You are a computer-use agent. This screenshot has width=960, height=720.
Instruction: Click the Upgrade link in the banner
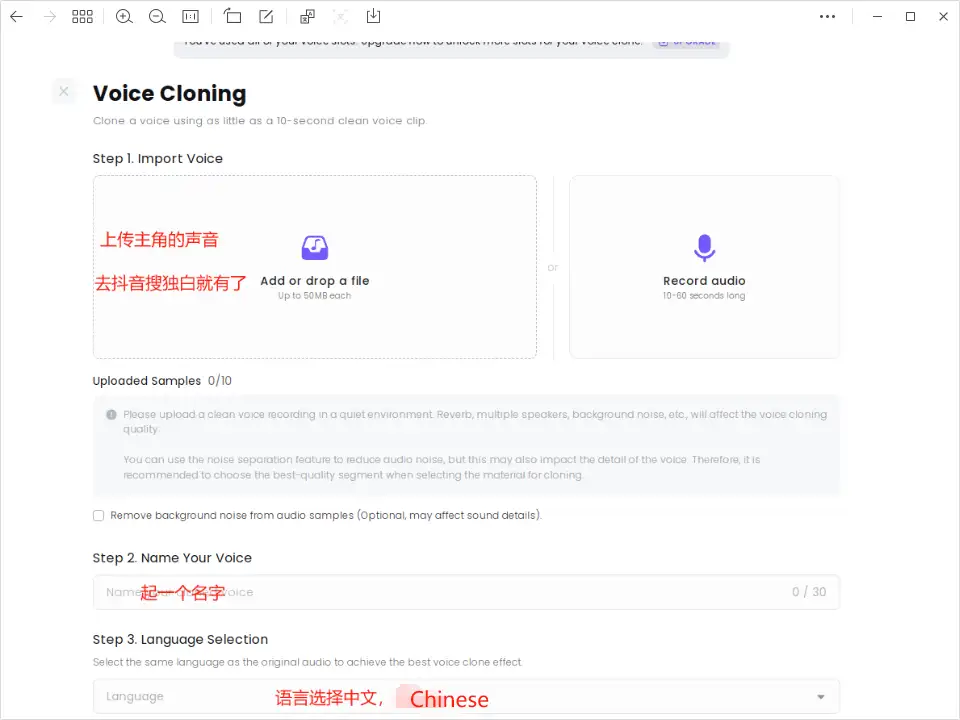[x=687, y=43]
